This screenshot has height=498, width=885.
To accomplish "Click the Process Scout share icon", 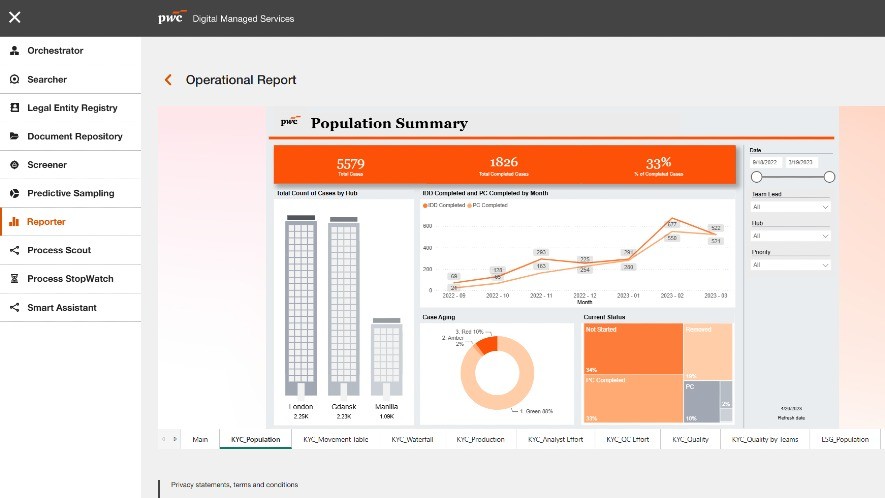I will click(15, 250).
